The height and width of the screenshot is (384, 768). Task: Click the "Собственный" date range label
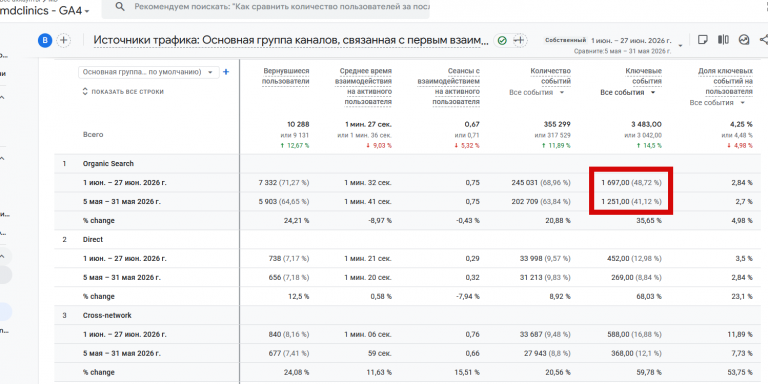tap(566, 40)
